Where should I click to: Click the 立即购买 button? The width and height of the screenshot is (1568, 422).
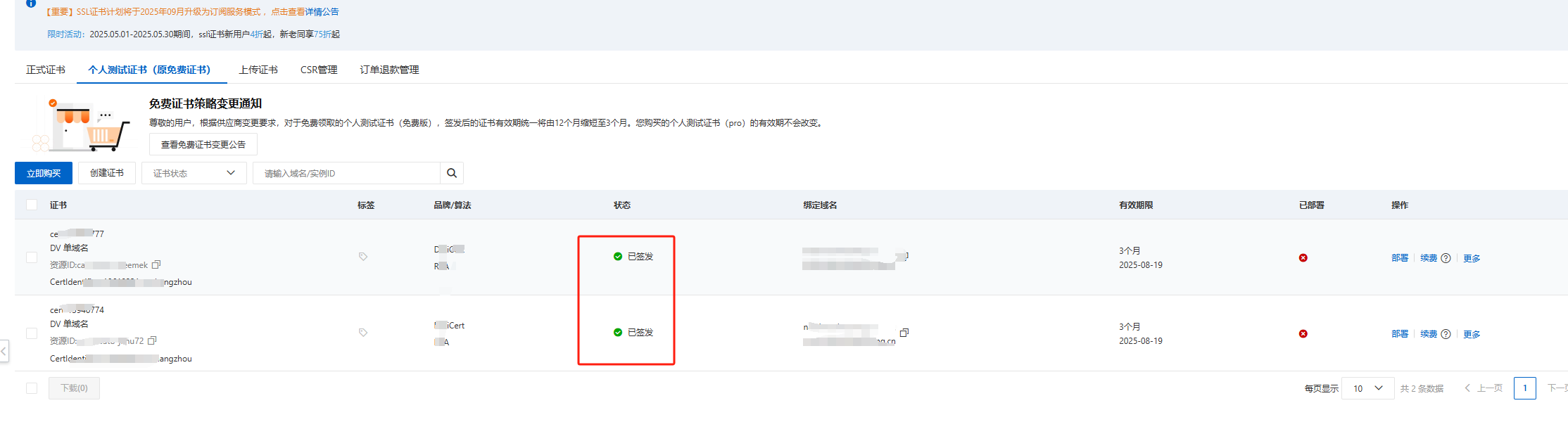[44, 173]
